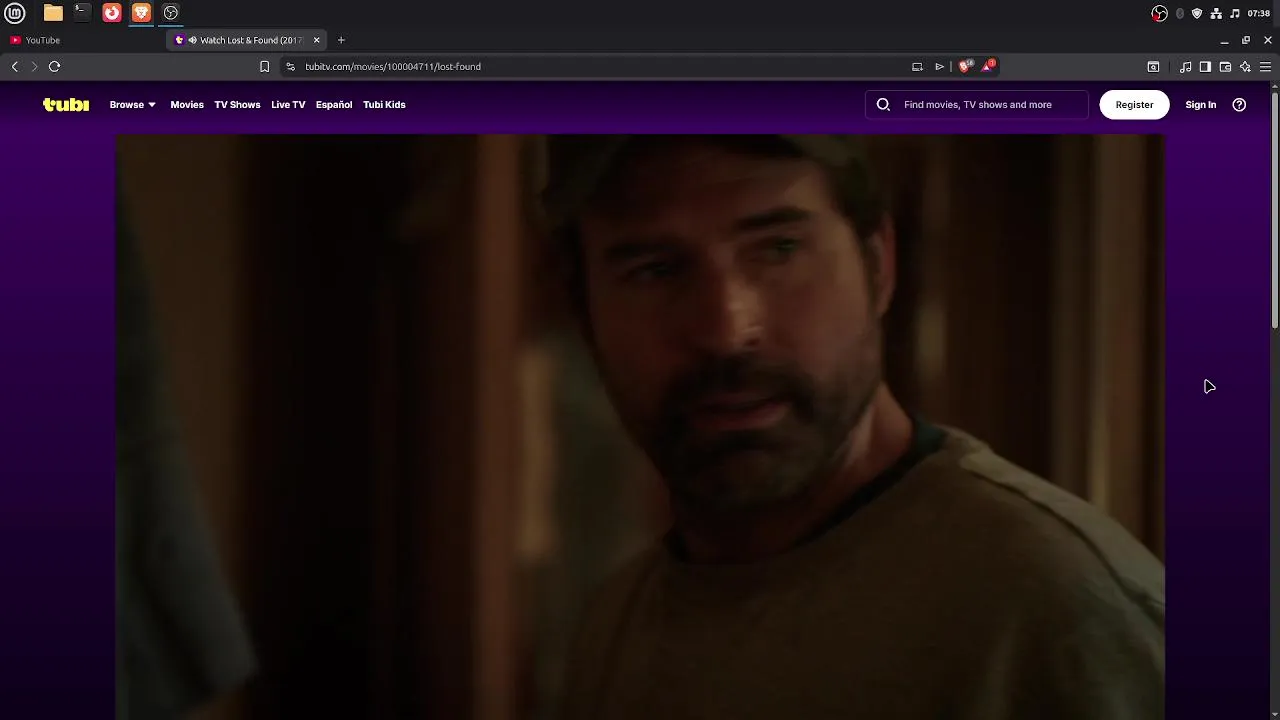This screenshot has width=1280, height=720.
Task: Open the OBS Studio panel launcher
Action: coord(171,13)
